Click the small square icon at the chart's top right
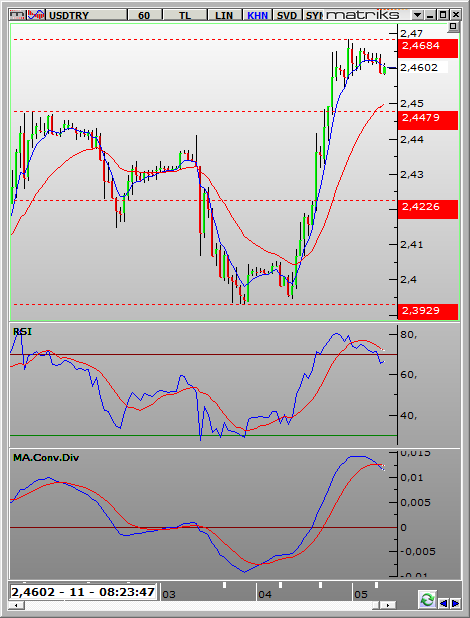 tap(453, 27)
